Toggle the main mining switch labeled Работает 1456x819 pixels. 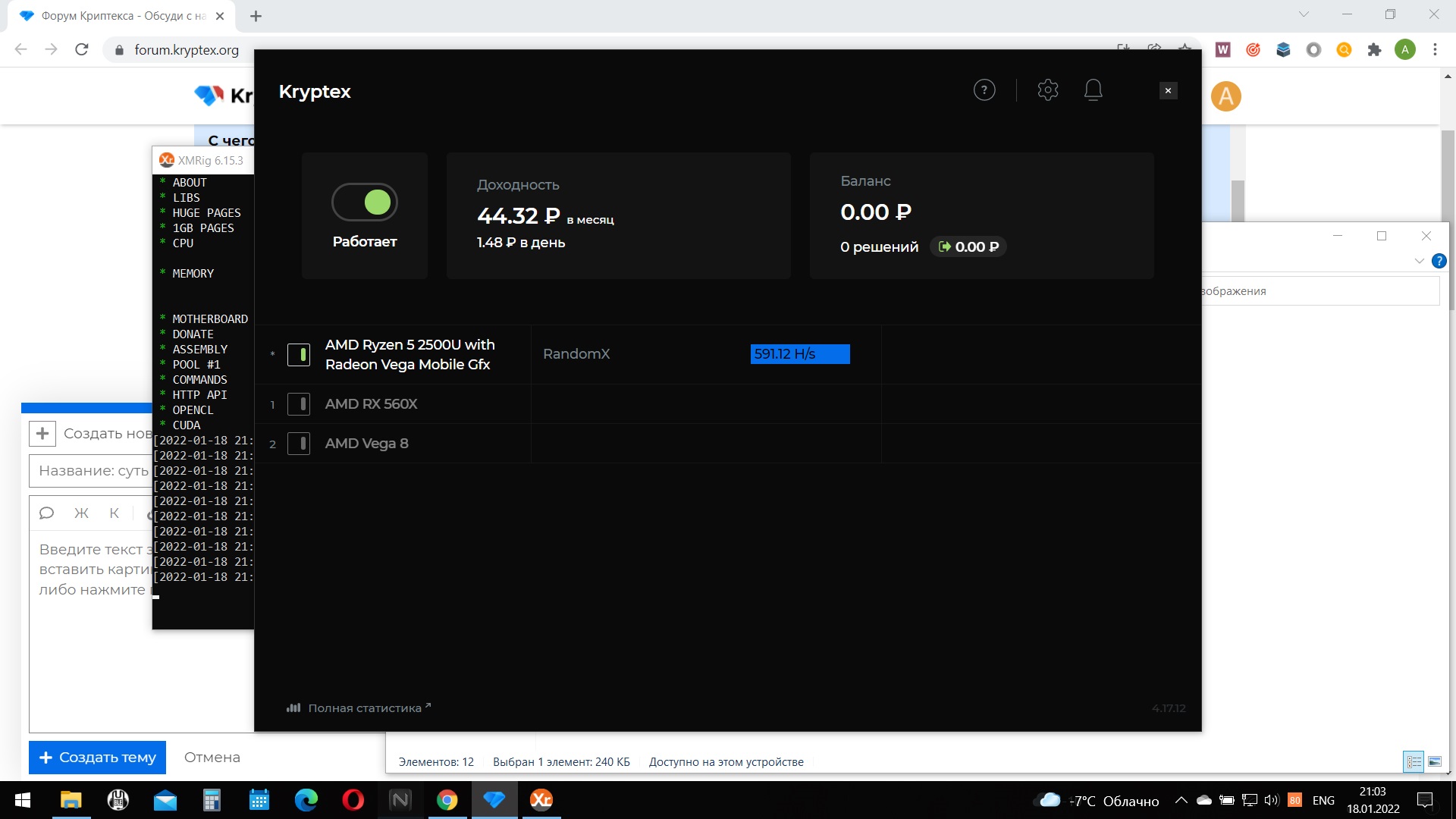365,202
